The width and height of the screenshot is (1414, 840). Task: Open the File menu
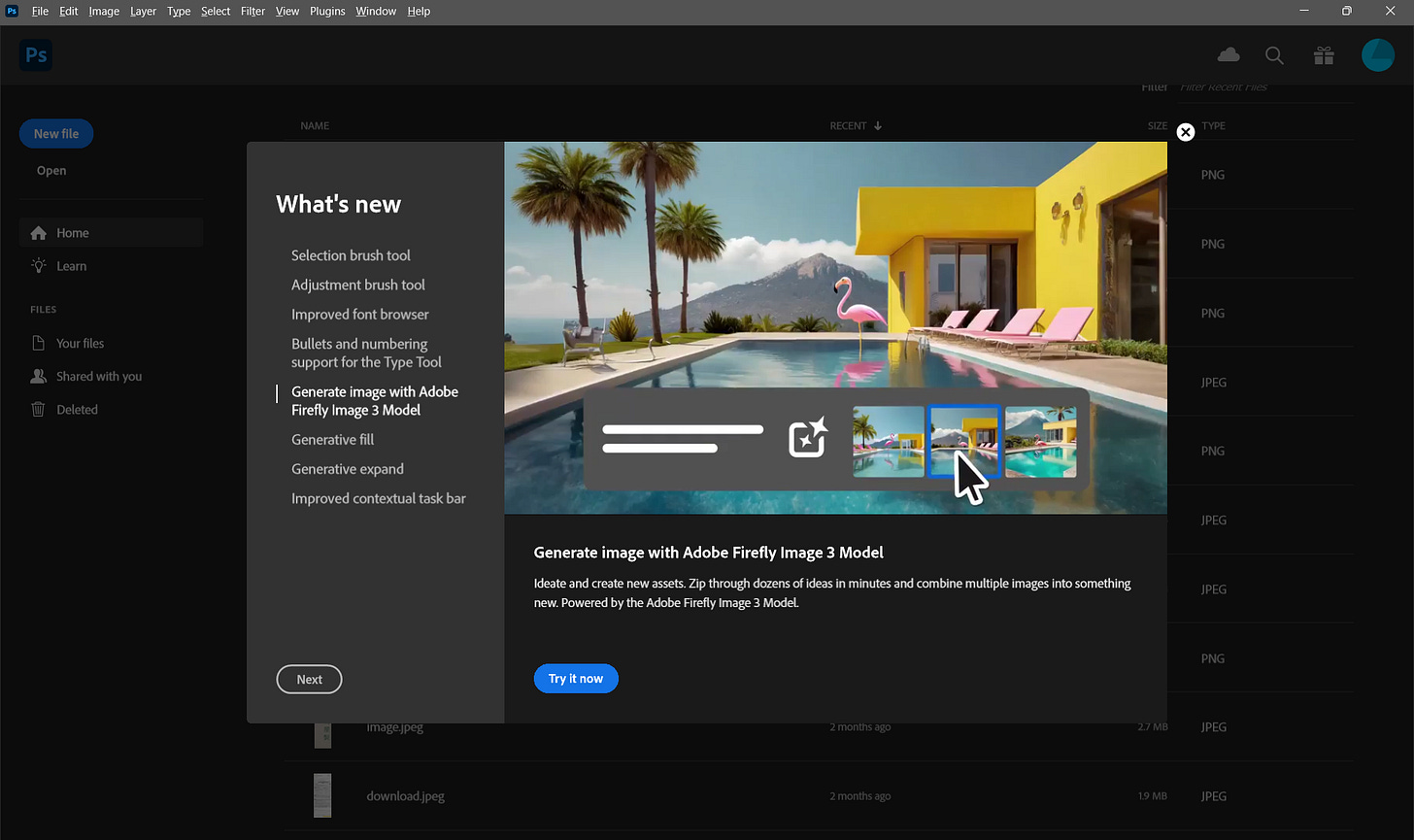tap(40, 12)
